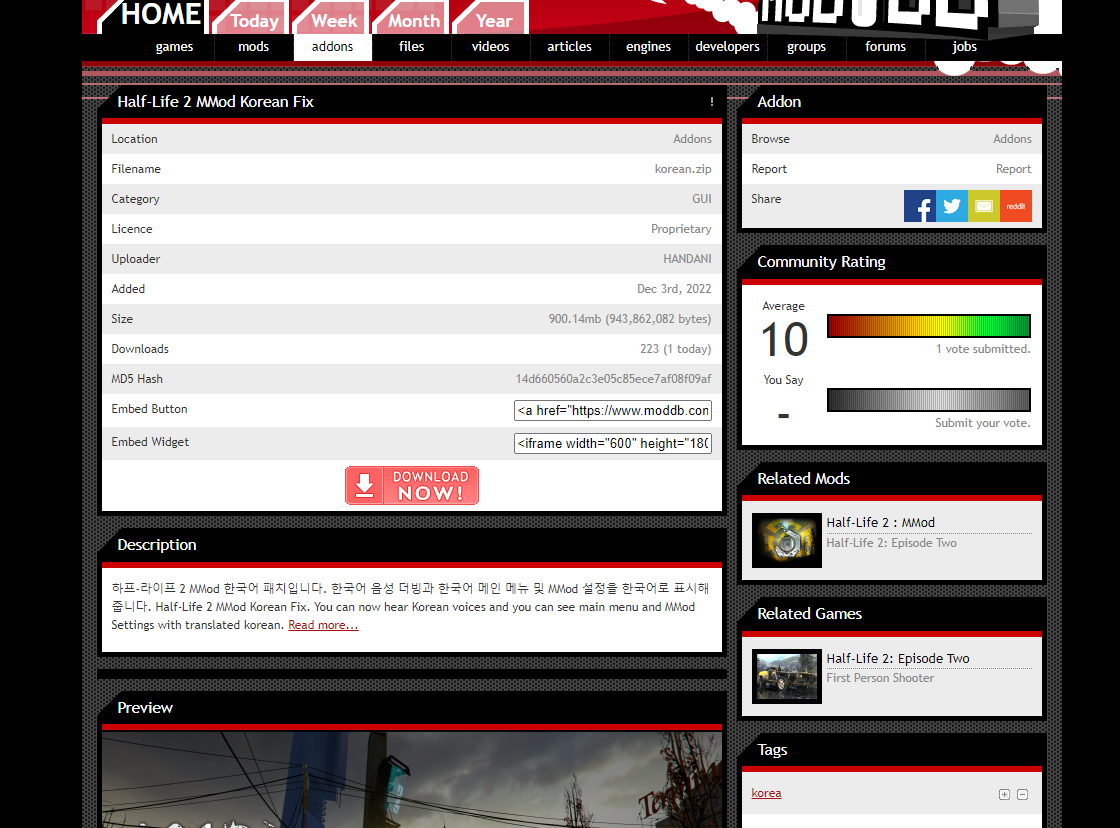Screen dimensions: 1120x828
Task: Open GUI category link
Action: [x=701, y=199]
